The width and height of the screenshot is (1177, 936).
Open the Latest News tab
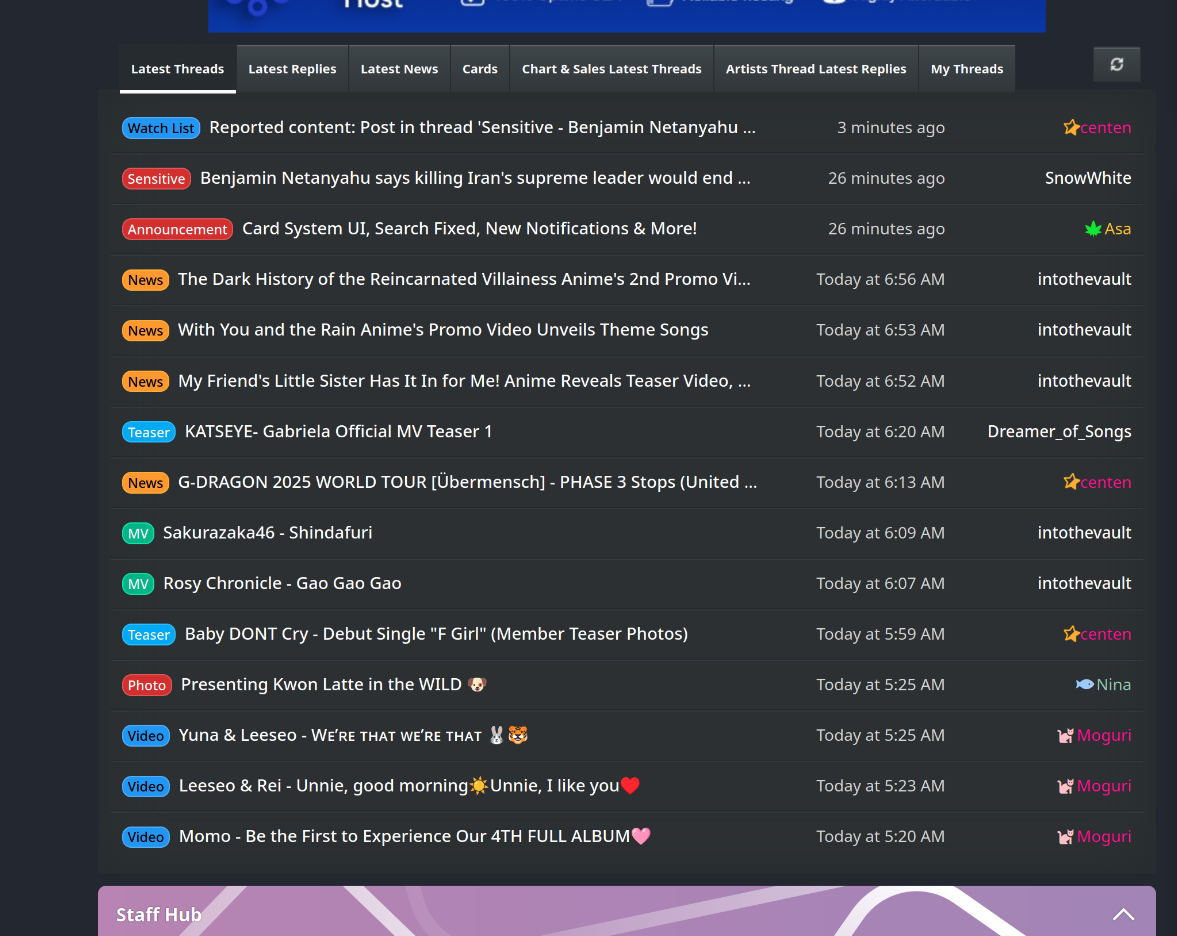[399, 69]
